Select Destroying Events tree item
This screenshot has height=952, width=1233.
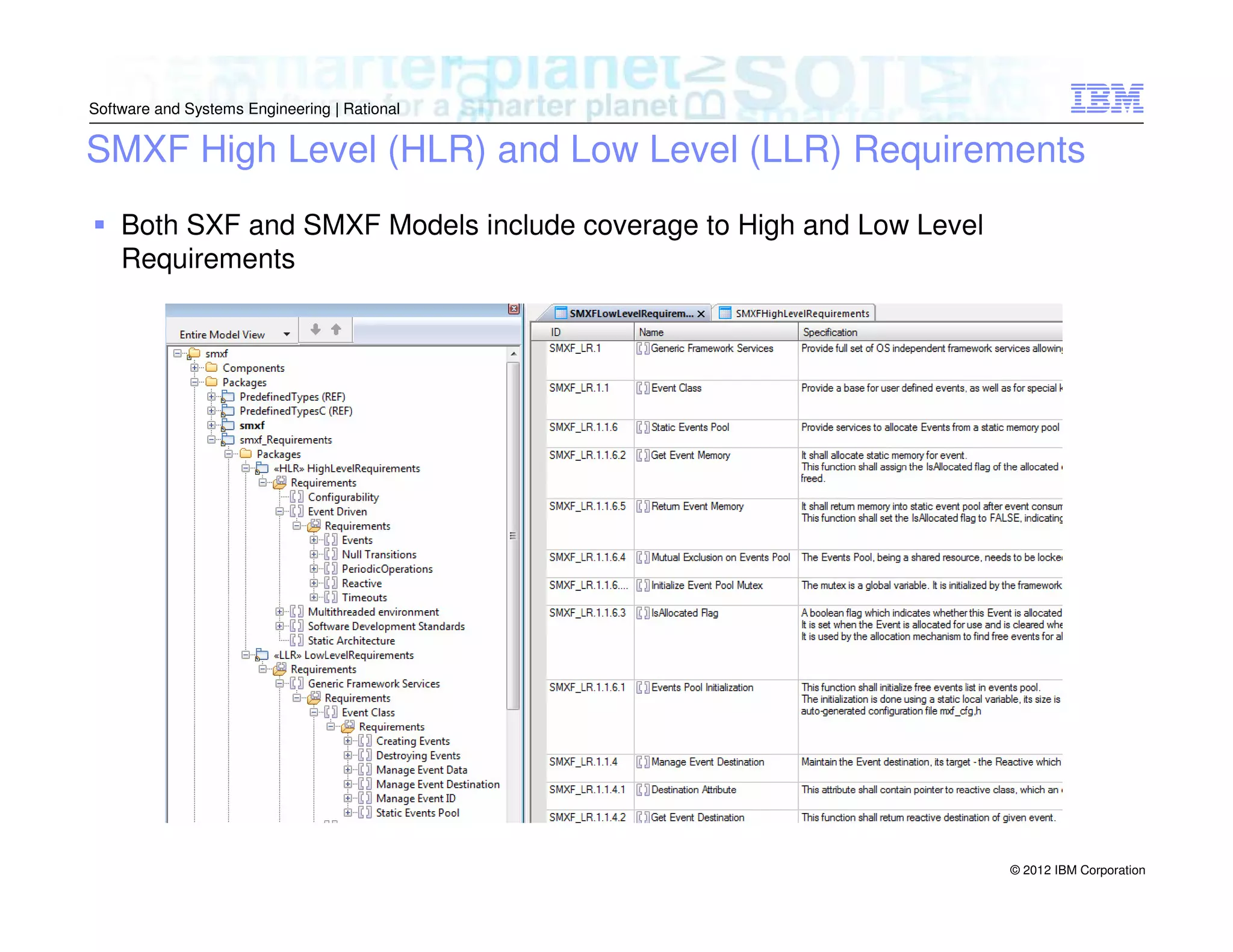pyautogui.click(x=418, y=755)
